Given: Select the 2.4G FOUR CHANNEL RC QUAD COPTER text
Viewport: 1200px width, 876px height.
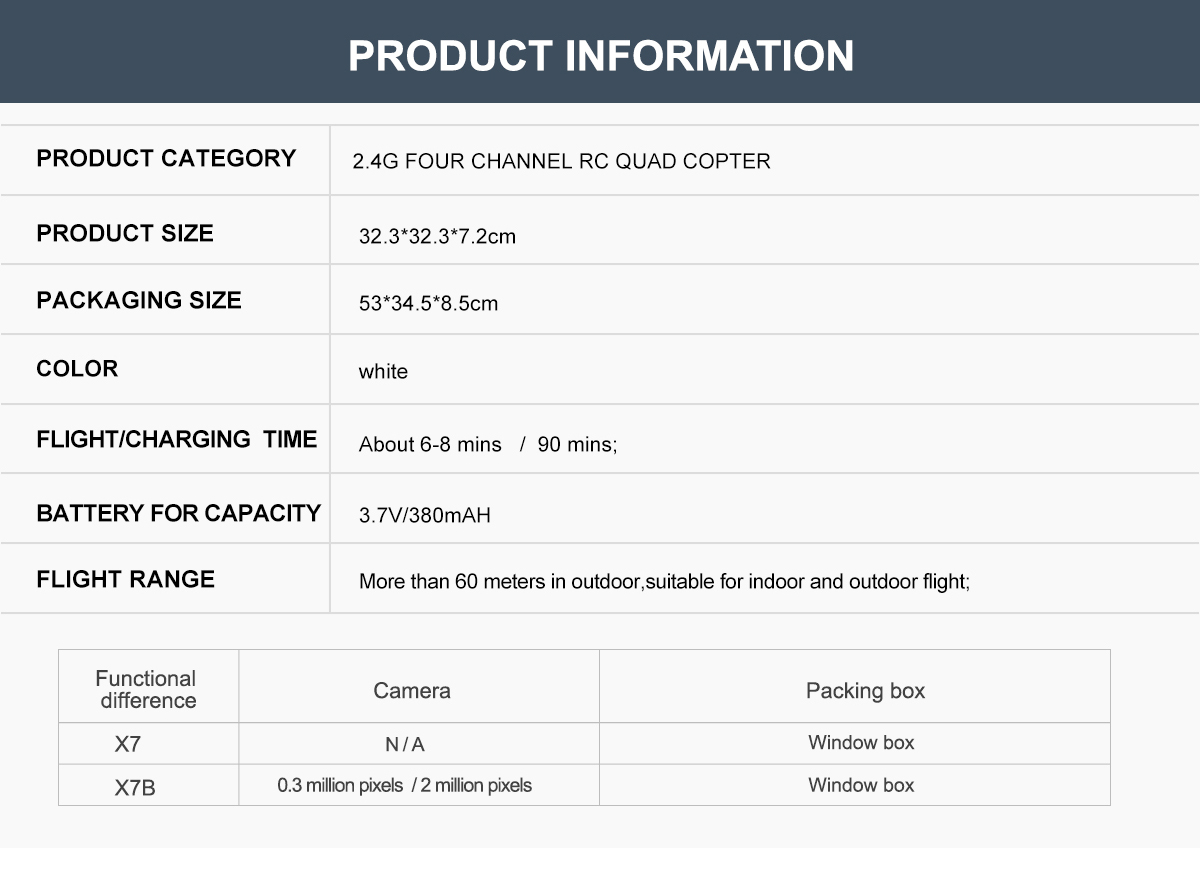Looking at the screenshot, I should pyautogui.click(x=561, y=161).
